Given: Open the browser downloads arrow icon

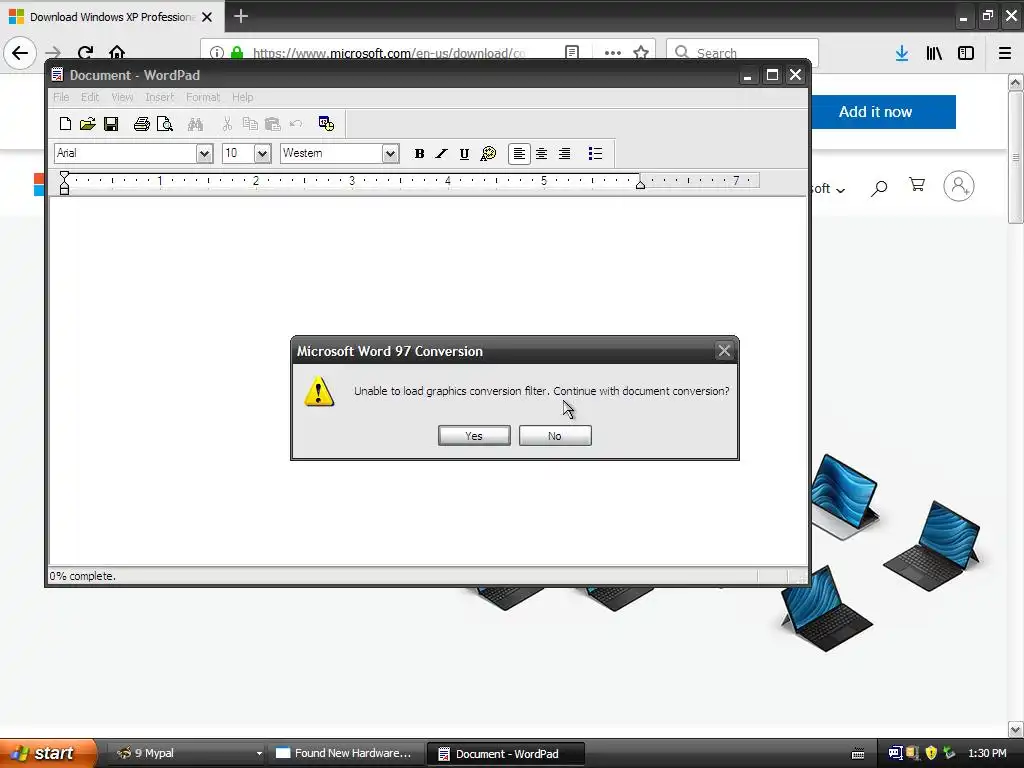Looking at the screenshot, I should [902, 53].
